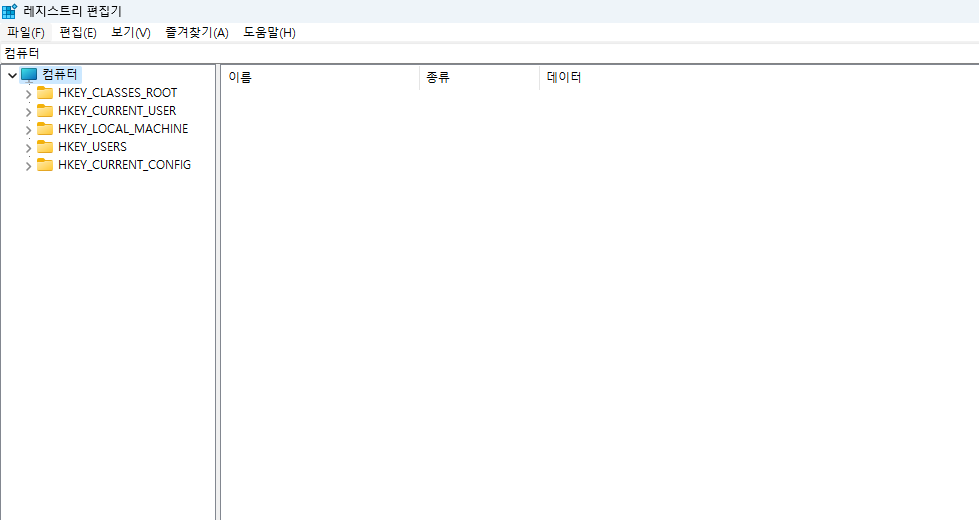Expand HKEY_LOCAL_MACHINE chevron
This screenshot has height=520, width=979.
pyautogui.click(x=28, y=130)
